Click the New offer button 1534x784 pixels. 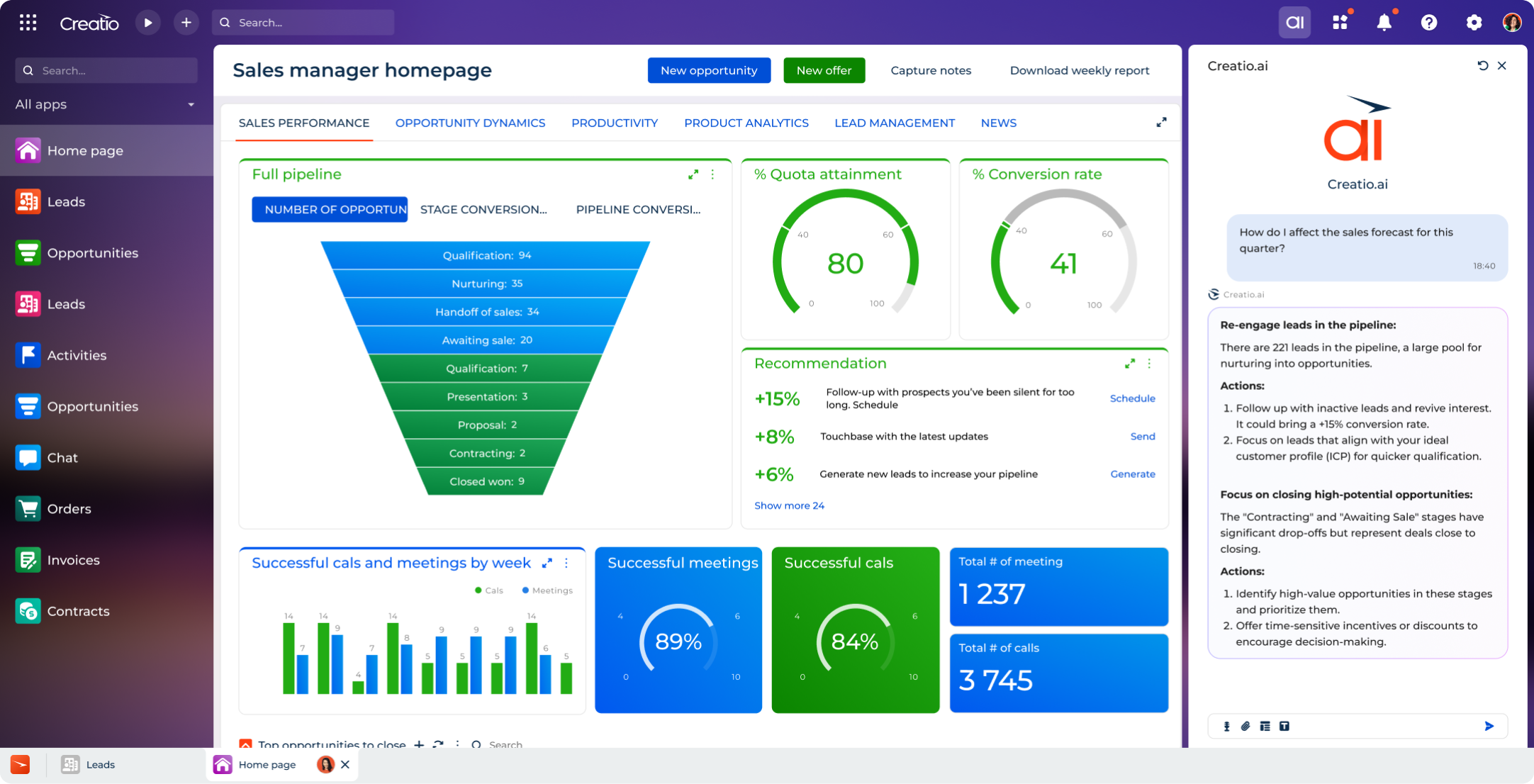824,70
